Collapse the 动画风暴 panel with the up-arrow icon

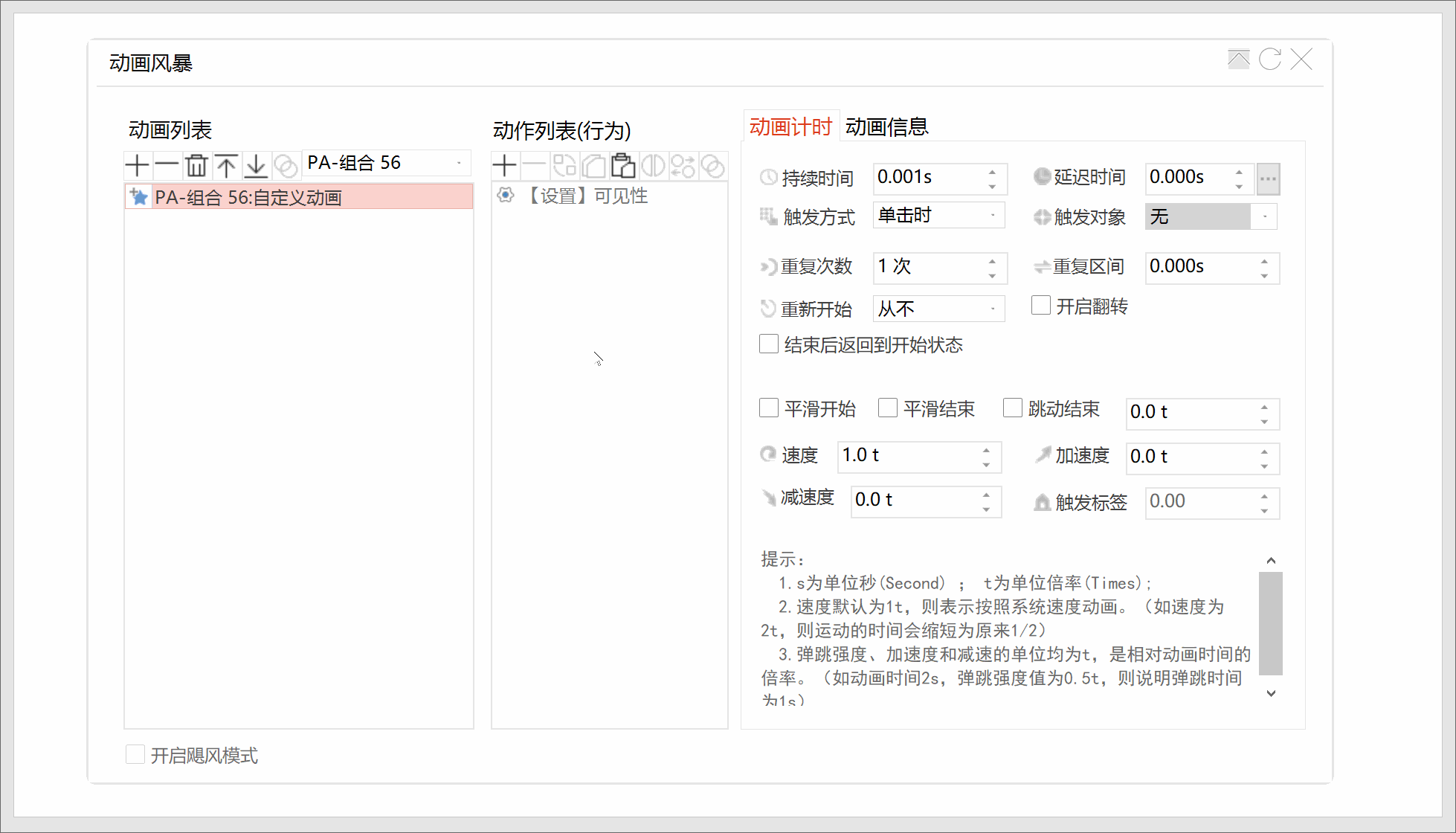[x=1239, y=59]
